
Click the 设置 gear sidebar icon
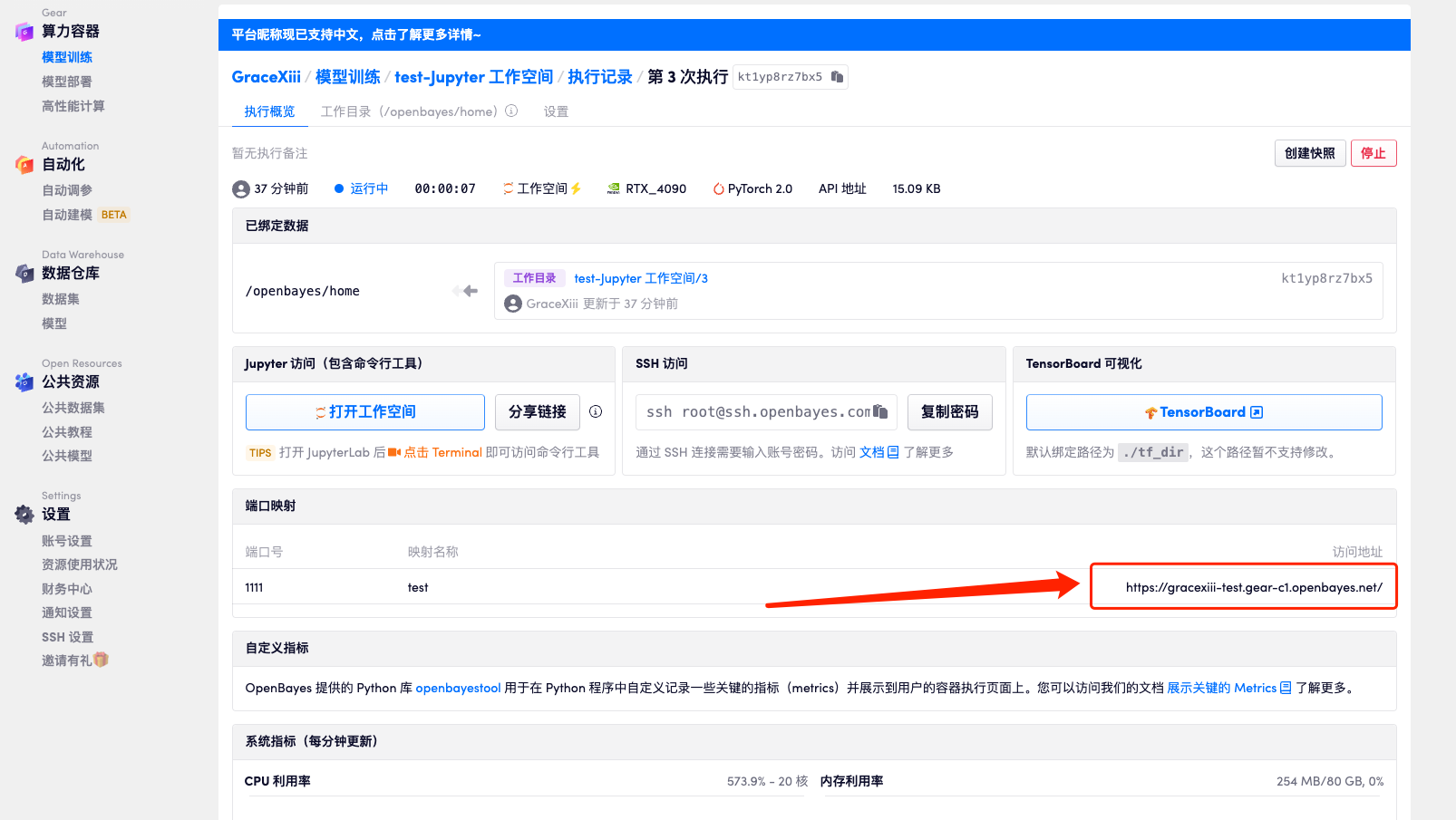click(x=24, y=515)
